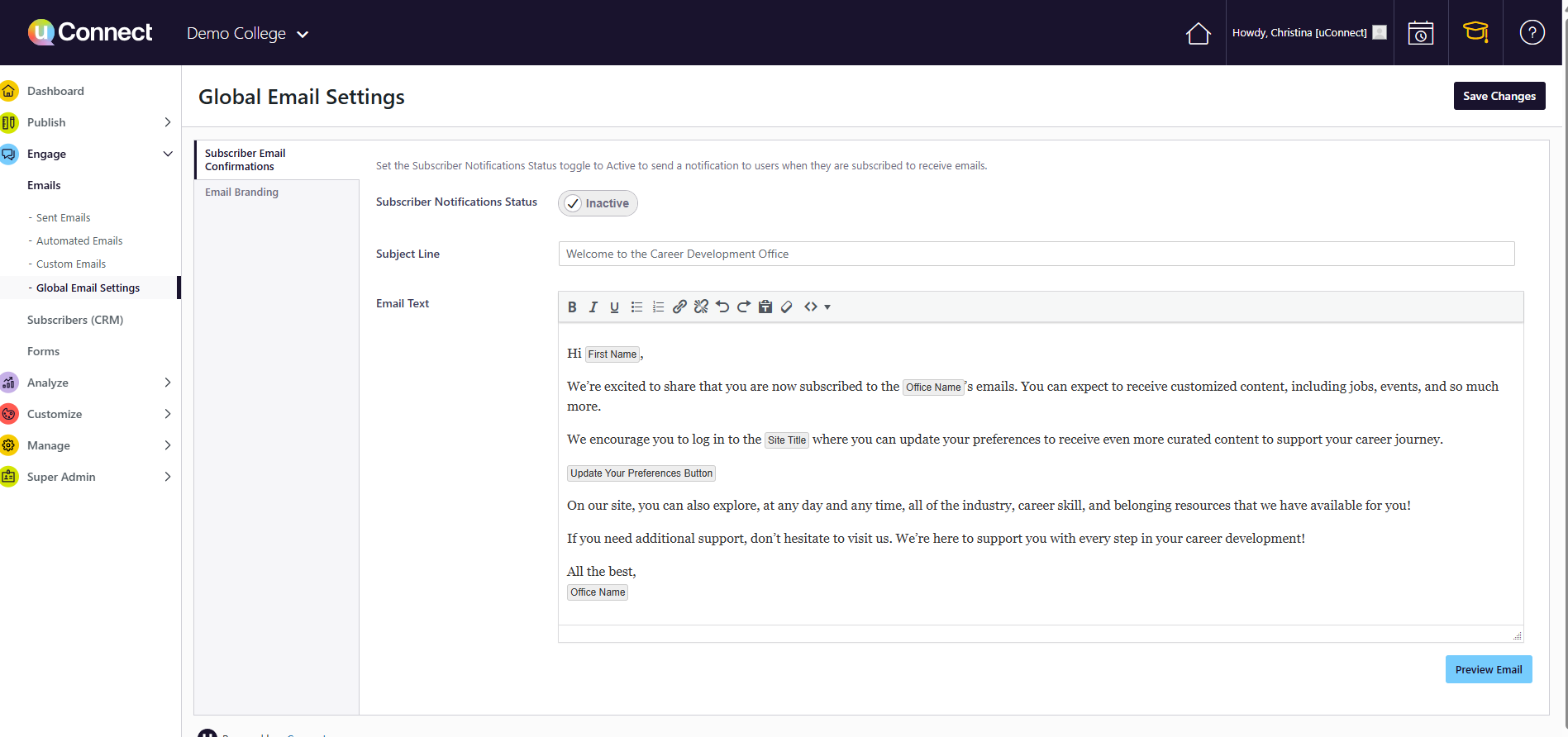Switch to the Email Branding tab
This screenshot has height=737, width=1568.
pos(241,192)
